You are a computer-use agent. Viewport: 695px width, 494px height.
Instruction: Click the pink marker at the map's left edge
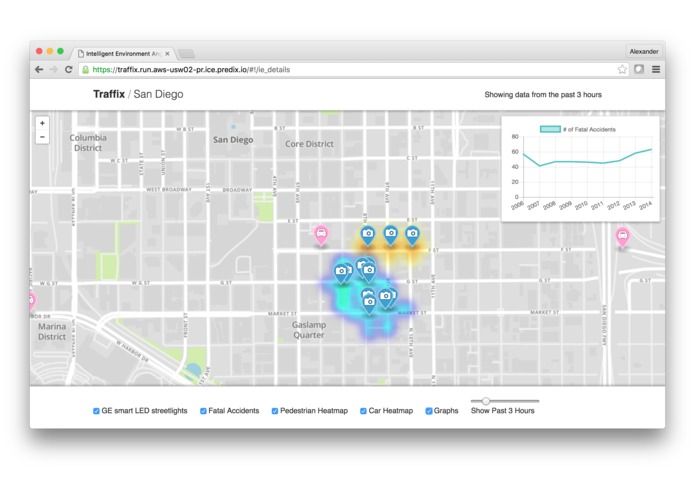click(32, 301)
